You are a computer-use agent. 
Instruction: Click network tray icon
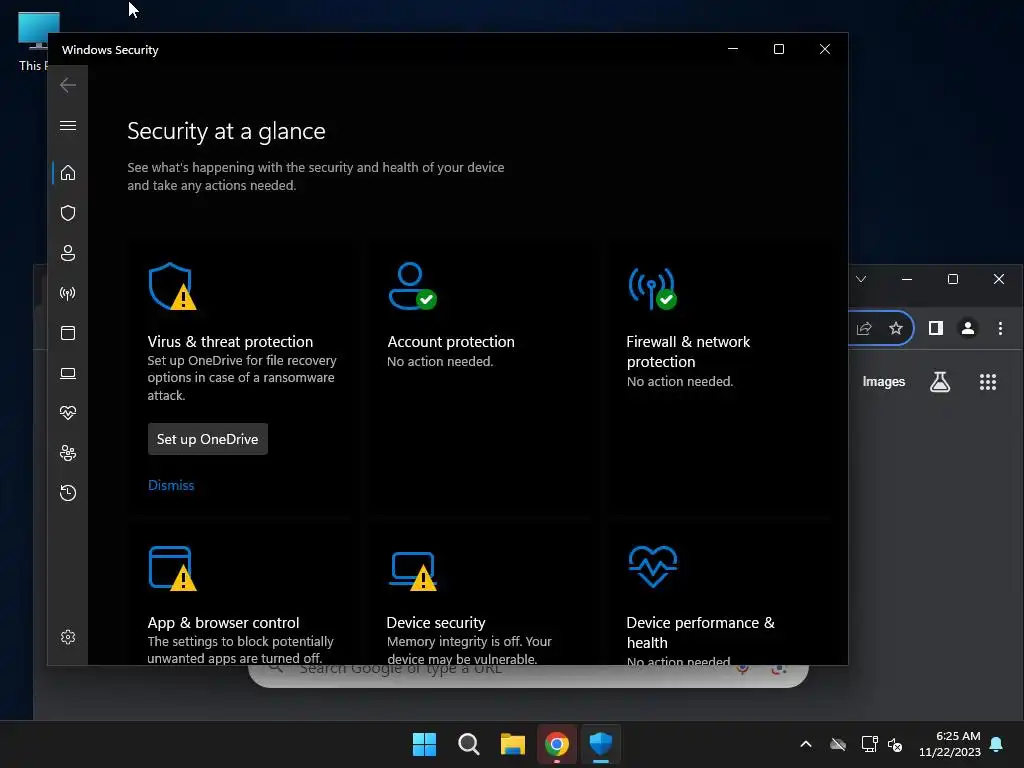869,744
